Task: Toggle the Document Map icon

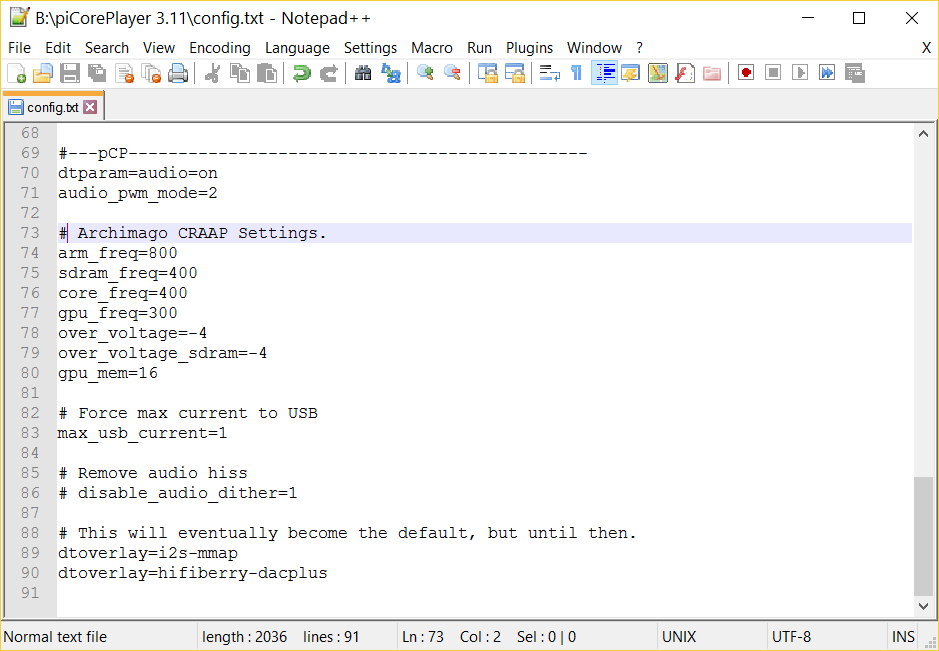Action: click(658, 73)
